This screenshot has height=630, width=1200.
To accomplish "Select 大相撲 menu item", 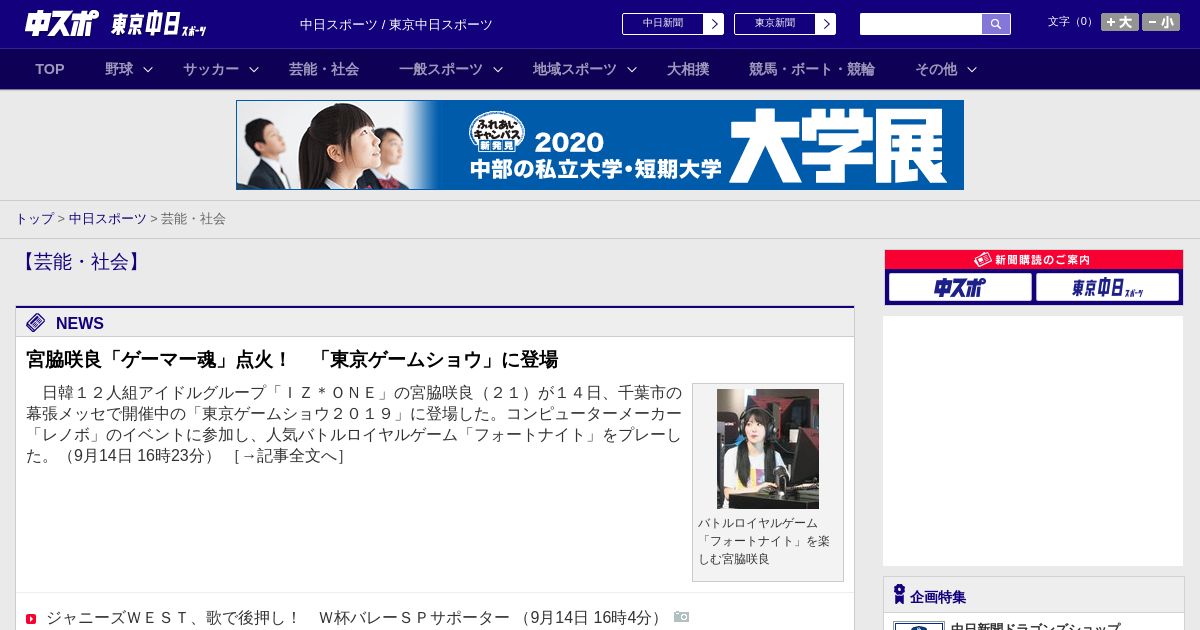I will tap(688, 69).
